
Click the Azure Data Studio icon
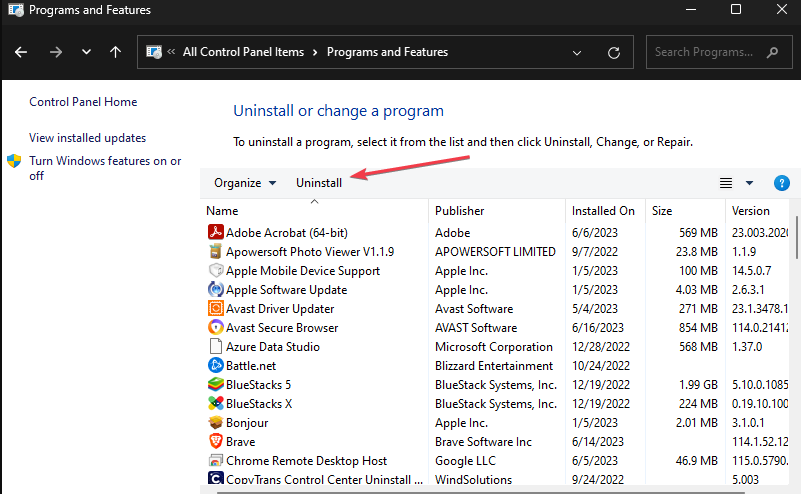(215, 347)
